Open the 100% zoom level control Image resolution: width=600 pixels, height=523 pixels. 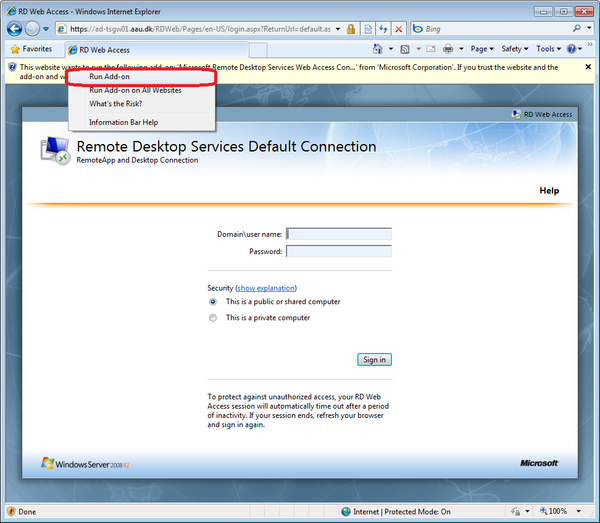560,511
